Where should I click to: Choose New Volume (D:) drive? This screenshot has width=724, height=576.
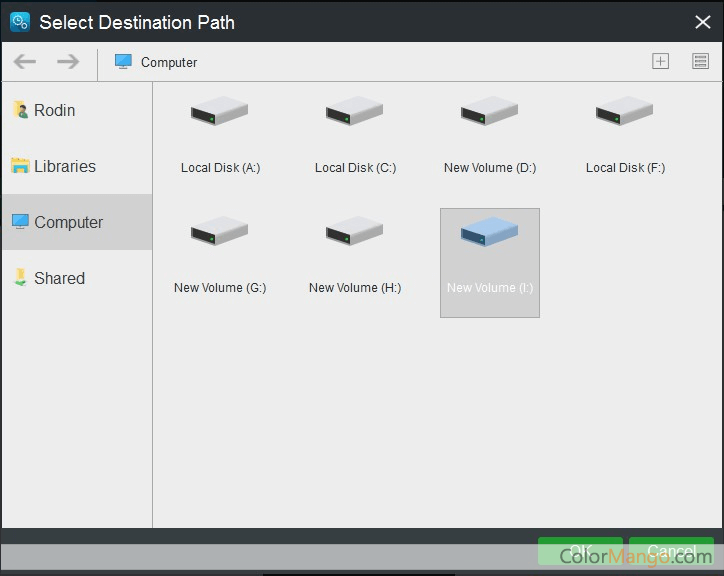pyautogui.click(x=490, y=135)
